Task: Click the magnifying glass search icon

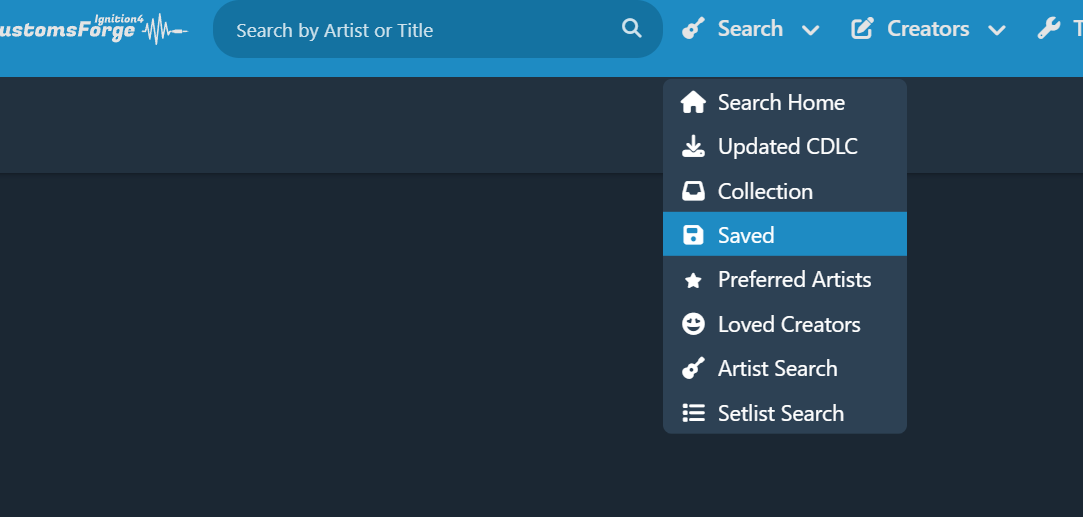Action: tap(631, 28)
